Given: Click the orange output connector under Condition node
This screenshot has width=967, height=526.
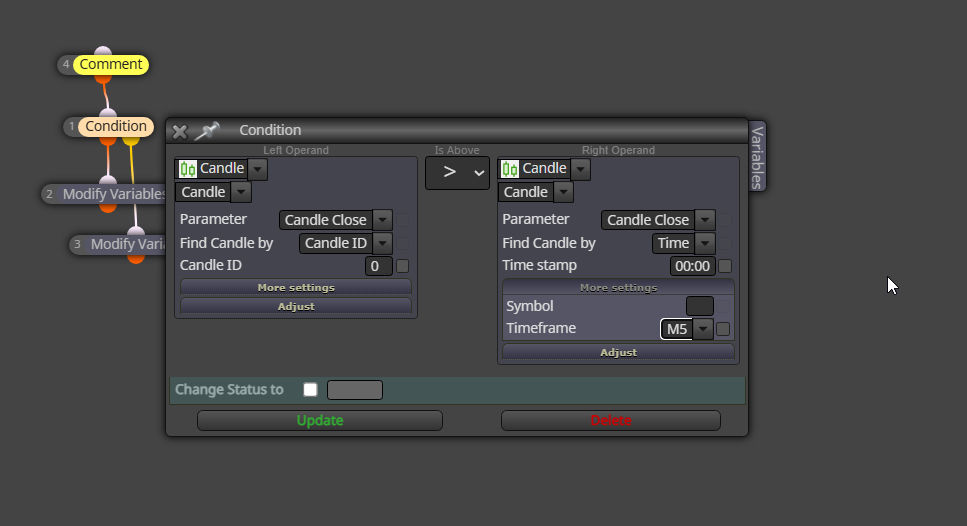Looking at the screenshot, I should click(x=108, y=141).
